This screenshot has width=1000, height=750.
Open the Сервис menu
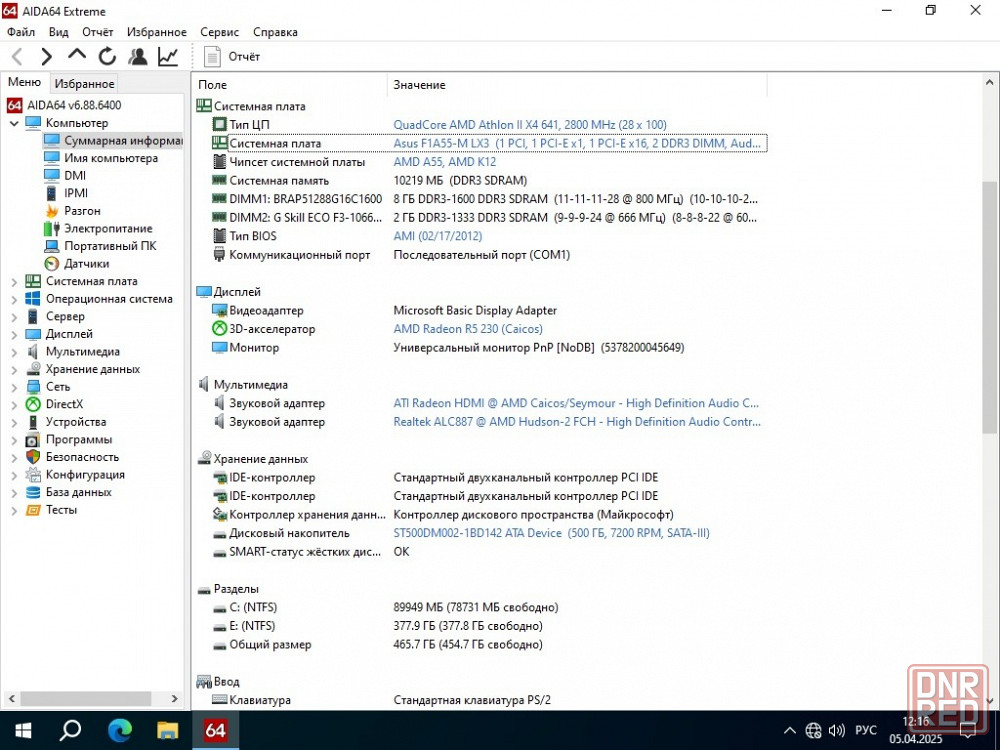219,32
